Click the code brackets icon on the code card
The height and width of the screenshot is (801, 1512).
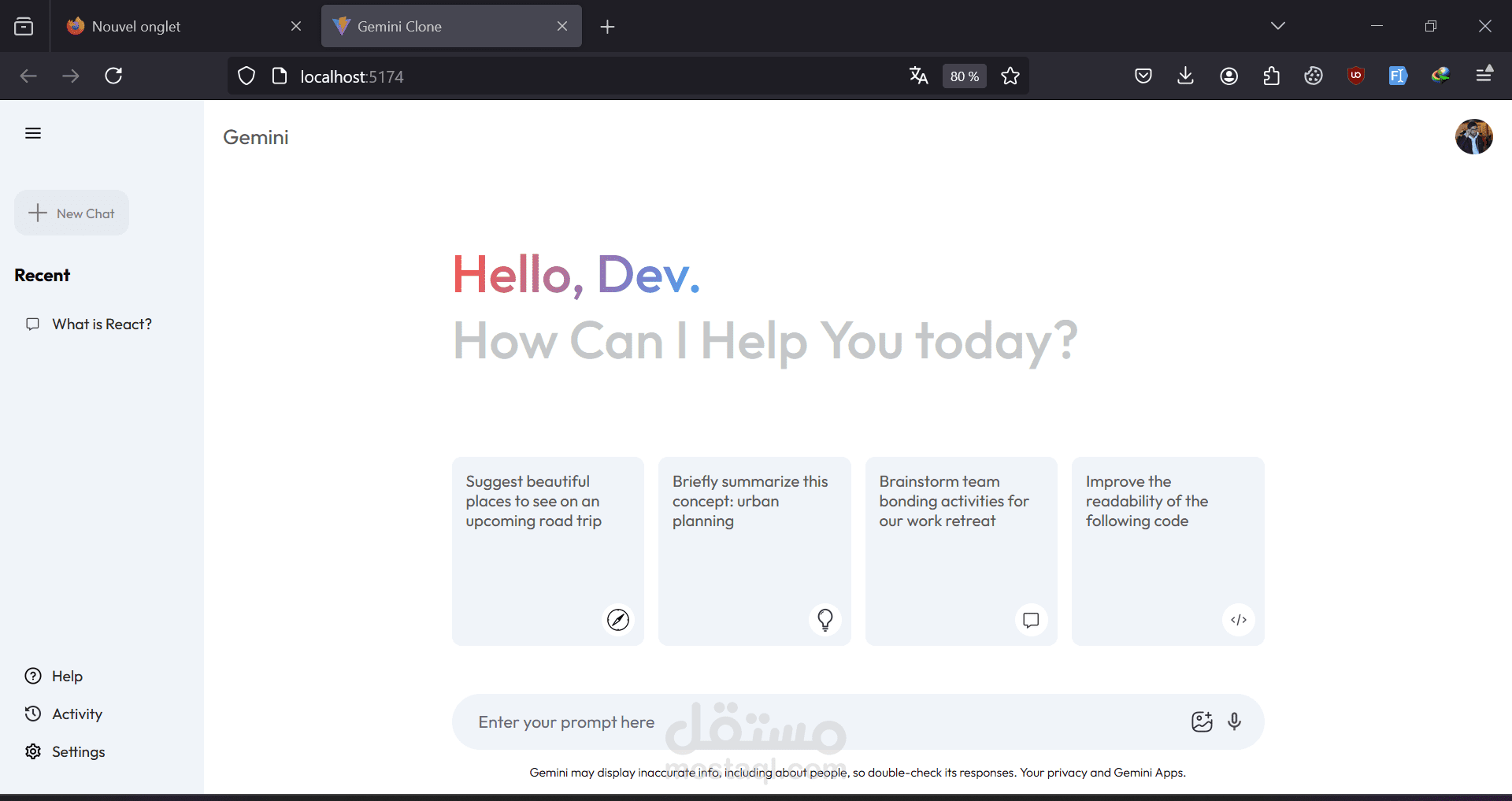tap(1239, 620)
